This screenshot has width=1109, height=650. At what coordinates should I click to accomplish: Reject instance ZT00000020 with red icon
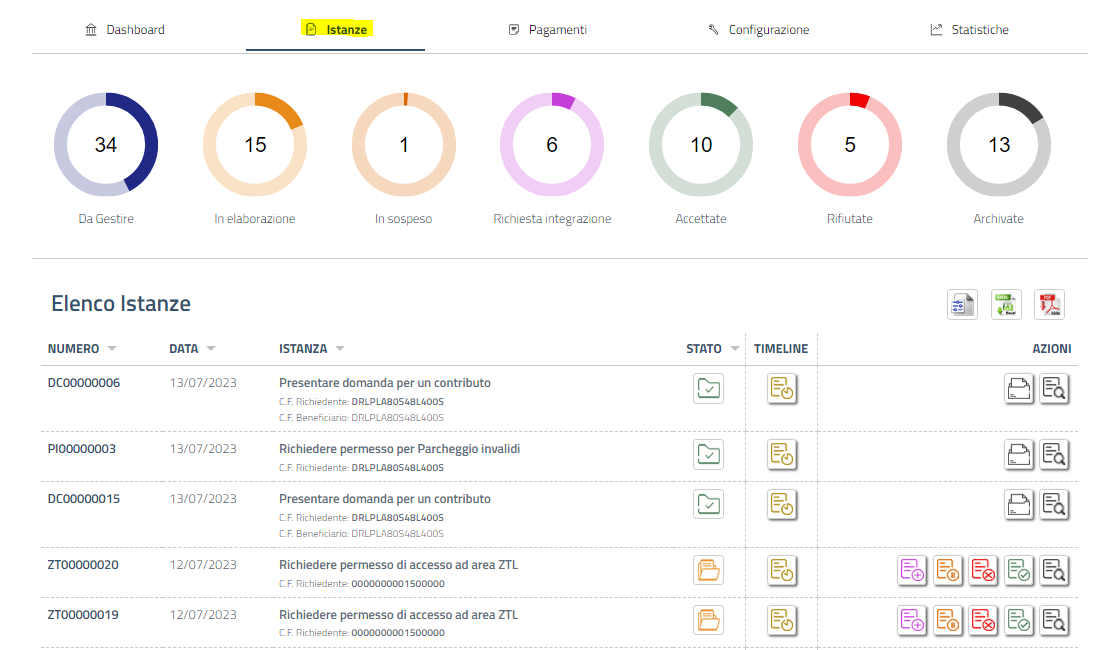pos(984,571)
